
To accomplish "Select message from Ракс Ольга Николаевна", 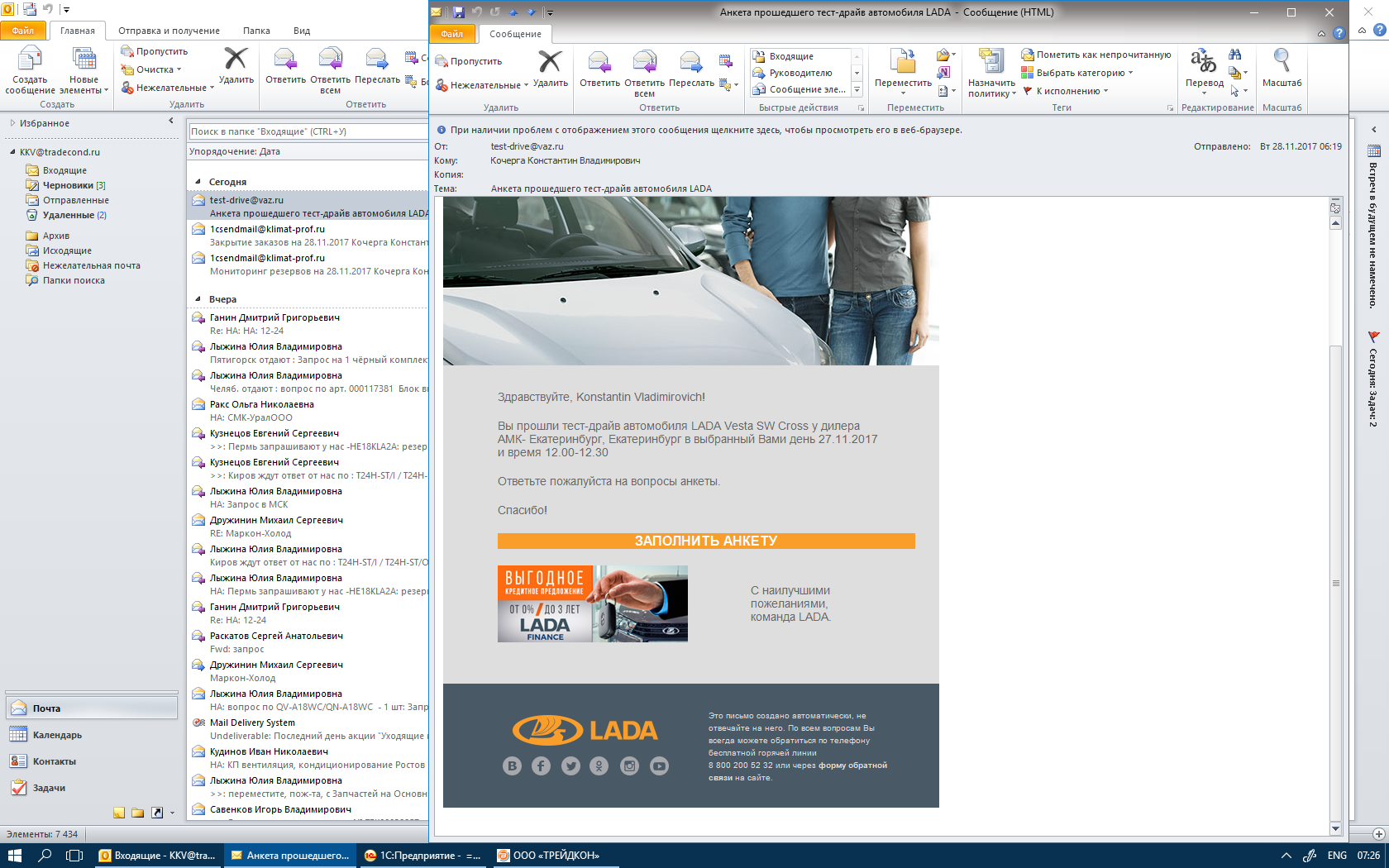I will 308,411.
